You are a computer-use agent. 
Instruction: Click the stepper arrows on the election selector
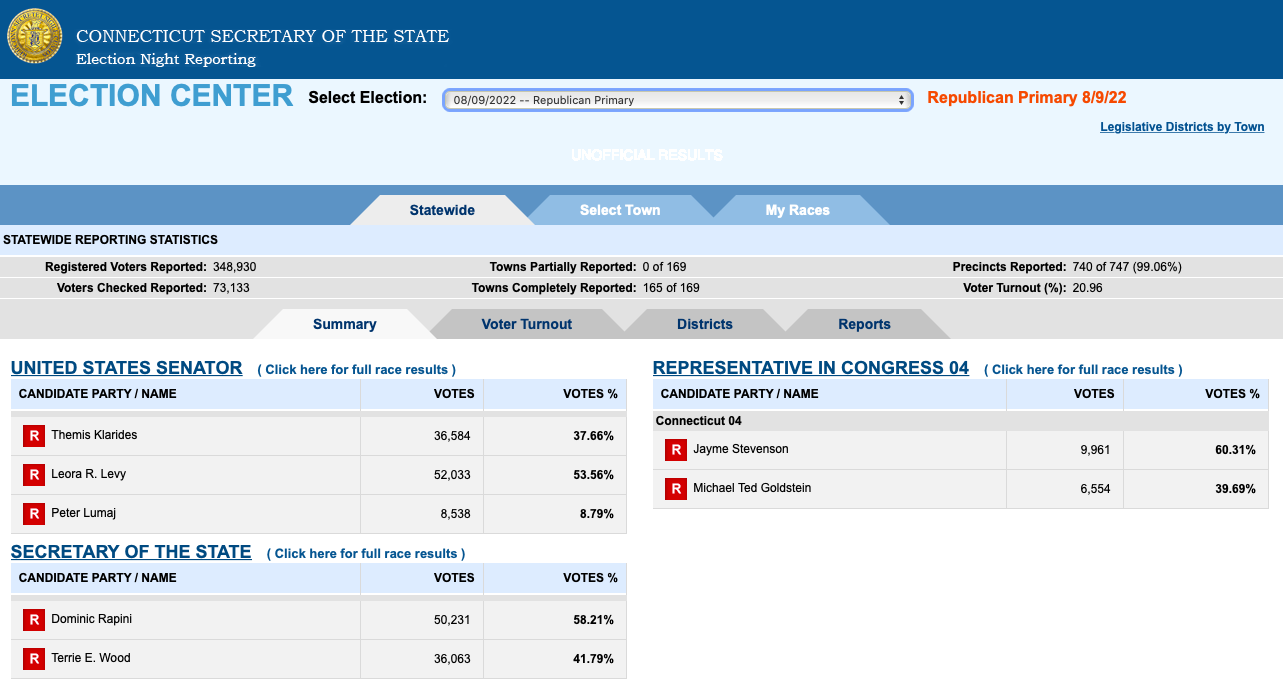point(901,100)
